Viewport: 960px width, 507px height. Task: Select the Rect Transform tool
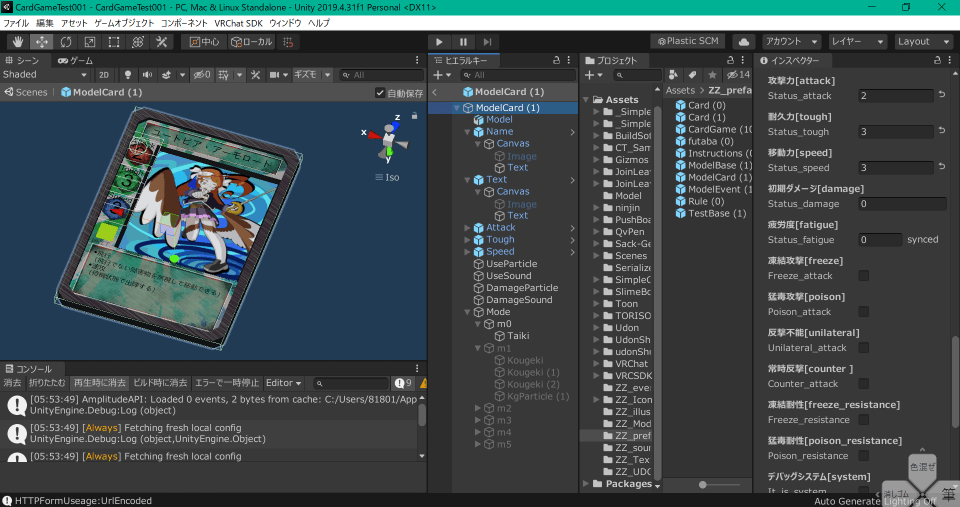(x=114, y=42)
